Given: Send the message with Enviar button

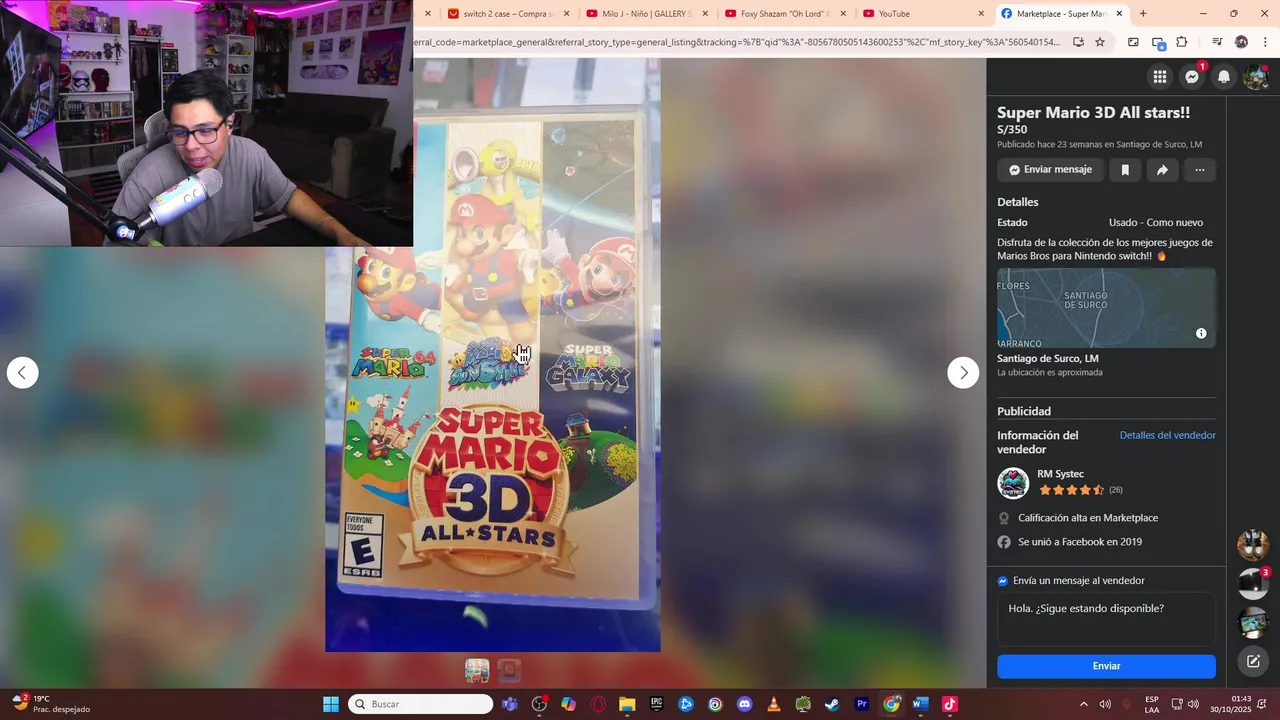Looking at the screenshot, I should [x=1106, y=666].
